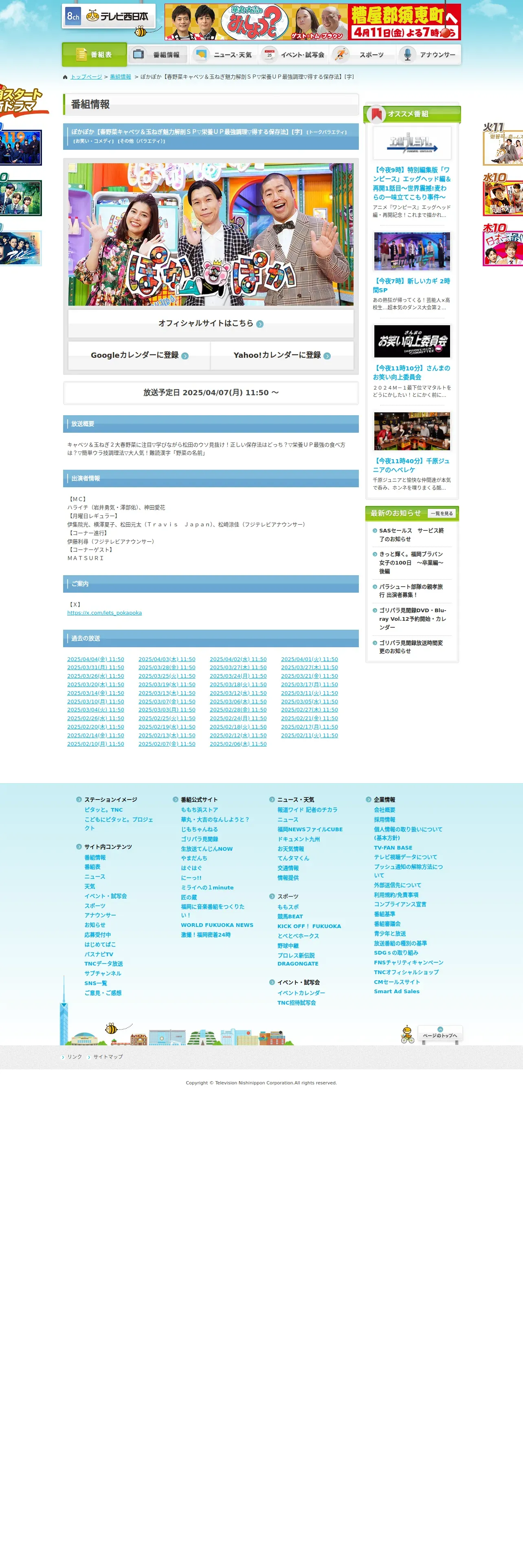Register to Googleカレンダー
The width and height of the screenshot is (523, 1568).
point(139,355)
